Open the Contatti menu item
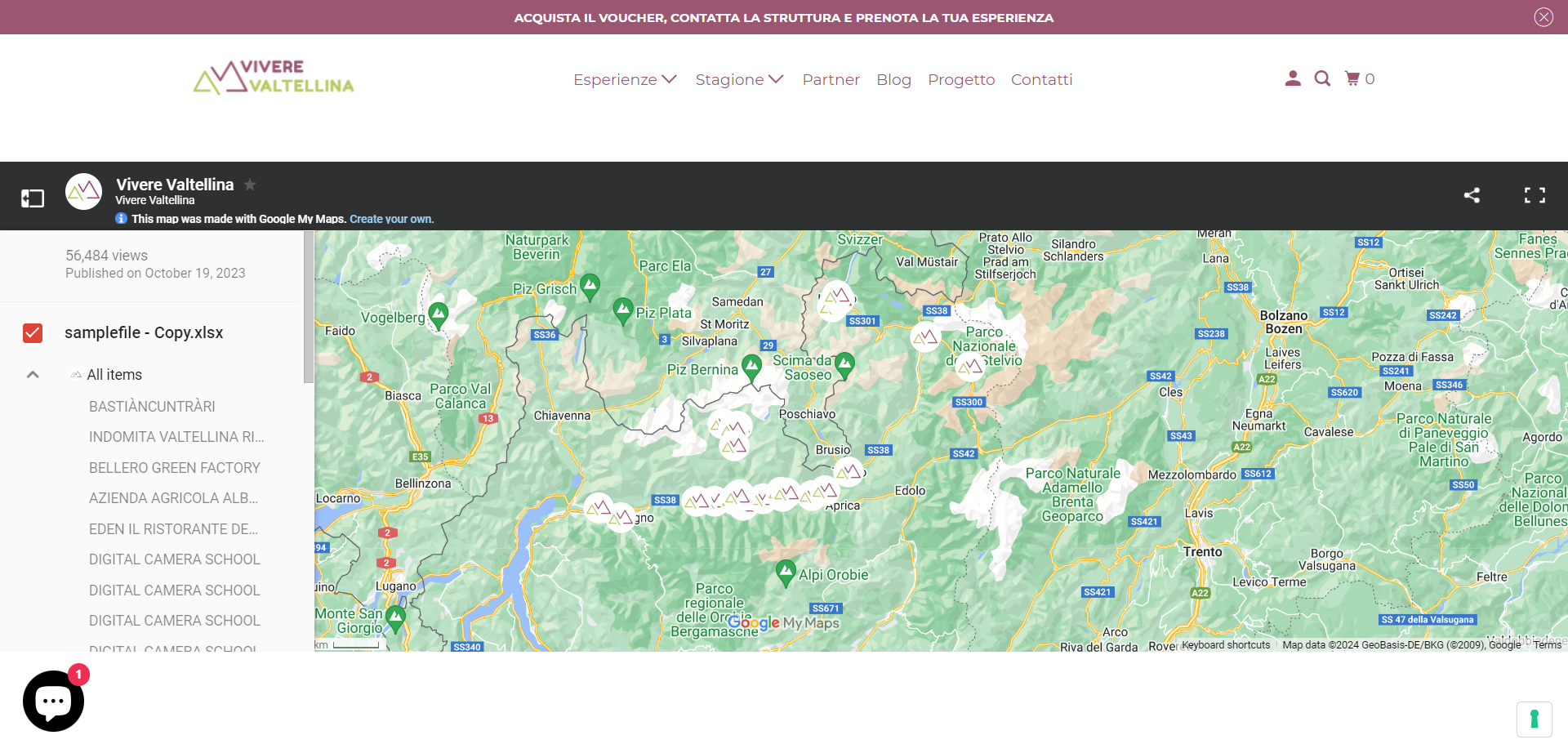The image size is (1568, 753). (1041, 79)
